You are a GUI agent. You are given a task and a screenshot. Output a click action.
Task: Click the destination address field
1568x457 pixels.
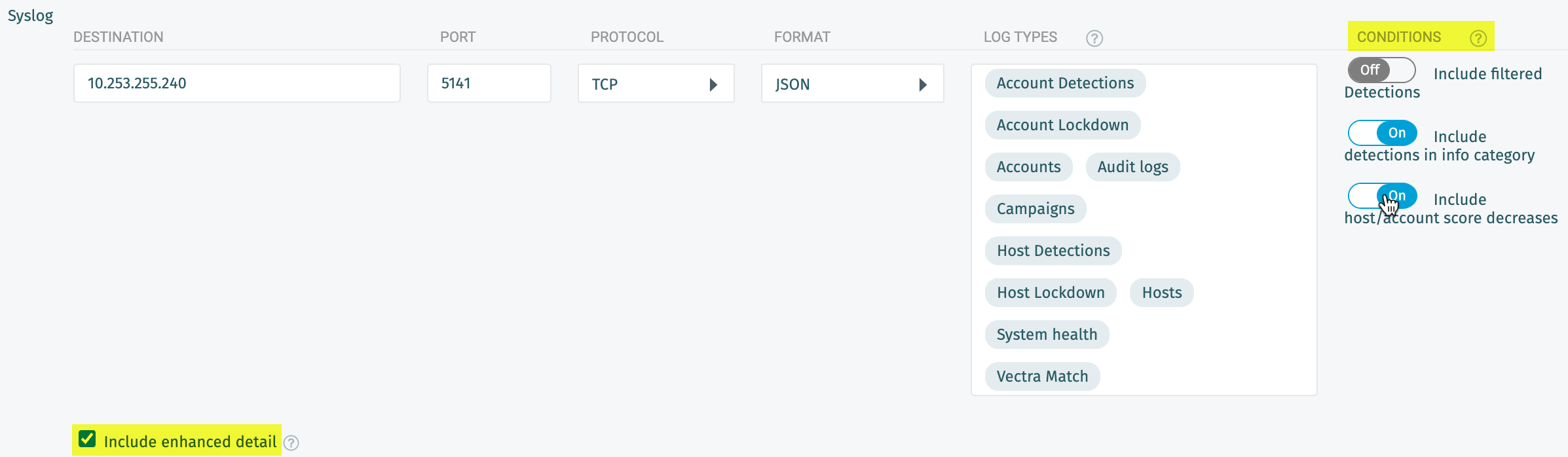pyautogui.click(x=236, y=83)
